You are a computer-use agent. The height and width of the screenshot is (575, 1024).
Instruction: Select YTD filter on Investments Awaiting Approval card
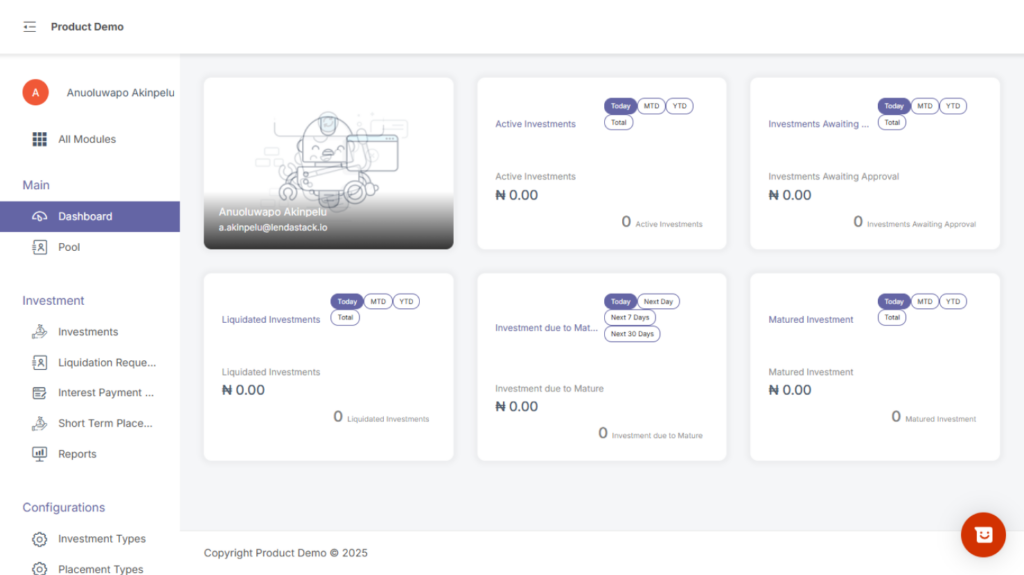(x=953, y=106)
